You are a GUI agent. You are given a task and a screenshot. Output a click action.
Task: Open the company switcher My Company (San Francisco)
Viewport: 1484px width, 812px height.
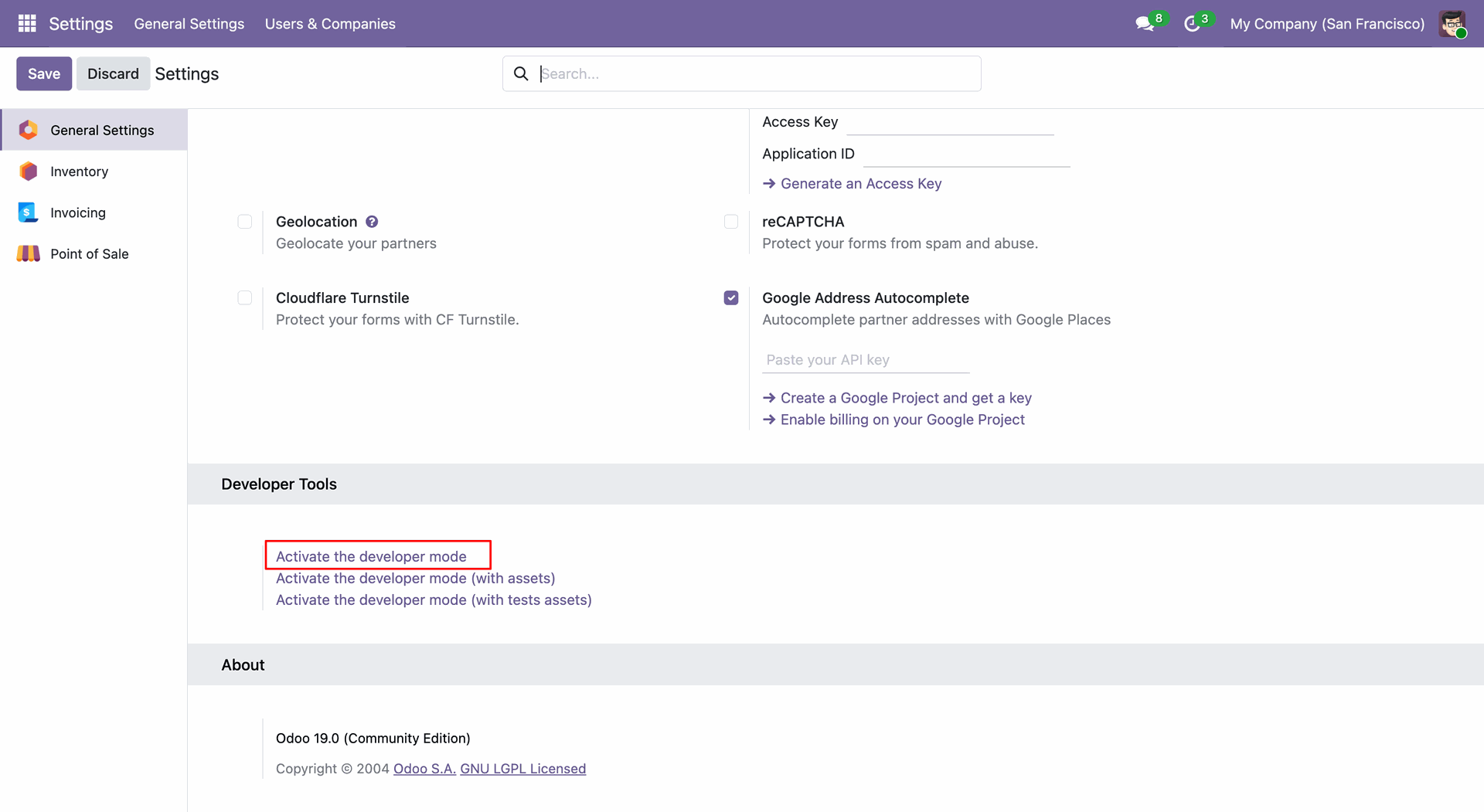click(x=1327, y=24)
